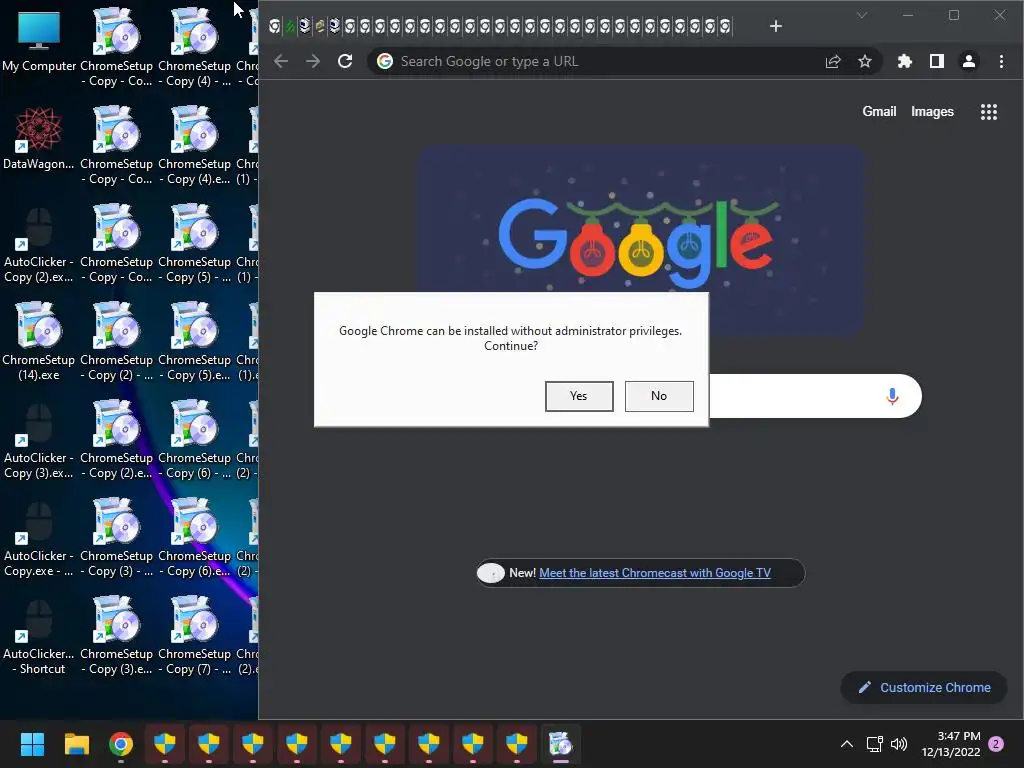Select the DataWagon desktop shortcut
This screenshot has width=1024, height=768.
click(x=39, y=138)
